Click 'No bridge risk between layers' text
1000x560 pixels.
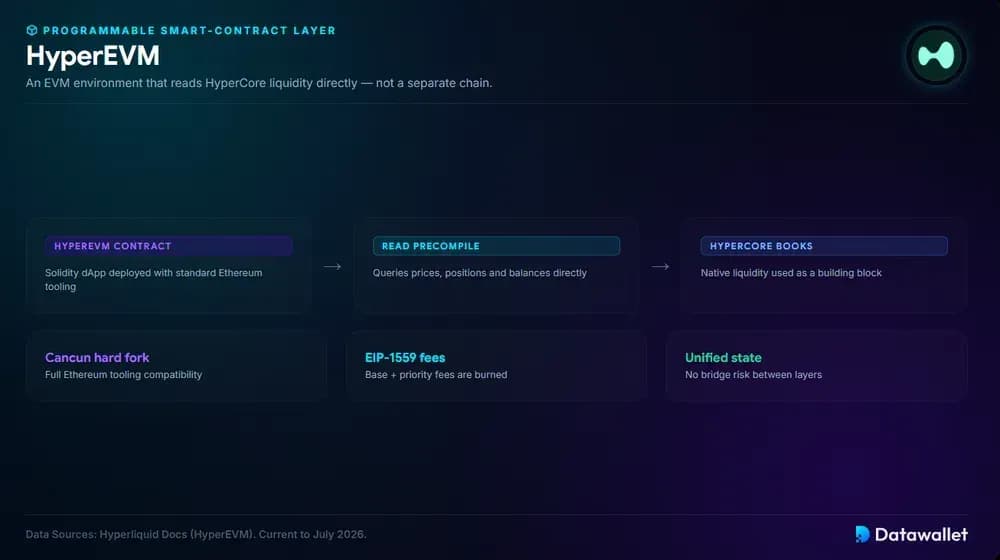point(753,375)
